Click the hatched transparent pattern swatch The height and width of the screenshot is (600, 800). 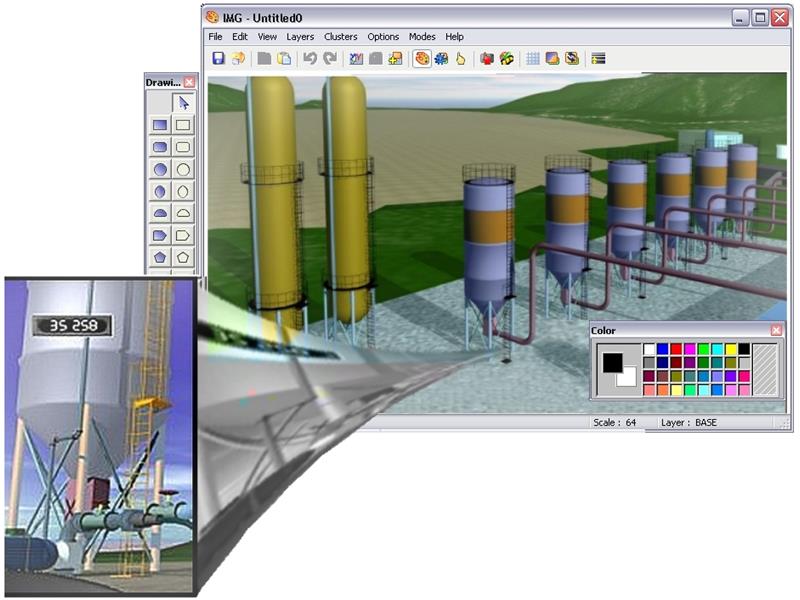(765, 369)
